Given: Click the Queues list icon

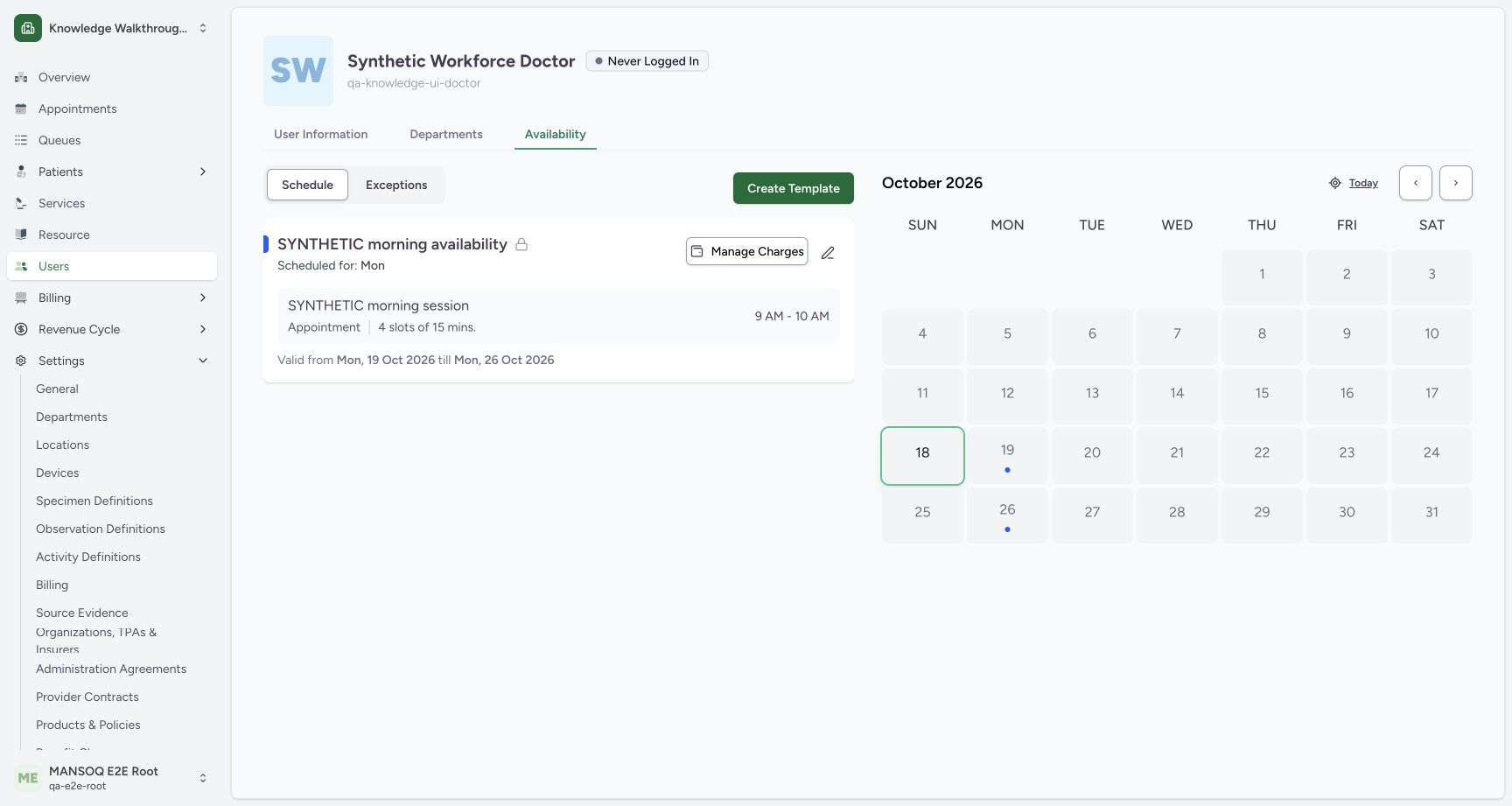Looking at the screenshot, I should [21, 140].
